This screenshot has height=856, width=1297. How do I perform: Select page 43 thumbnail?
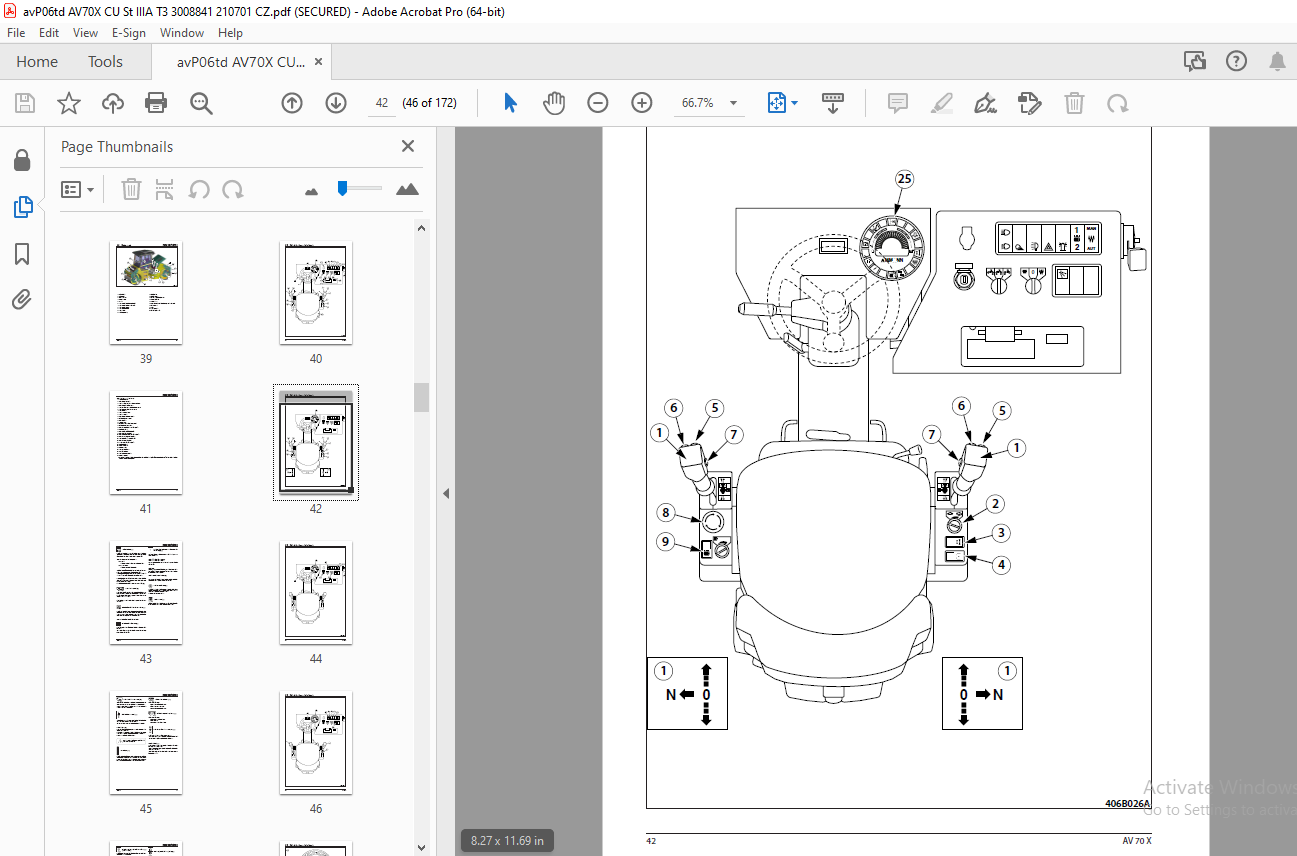pyautogui.click(x=146, y=592)
